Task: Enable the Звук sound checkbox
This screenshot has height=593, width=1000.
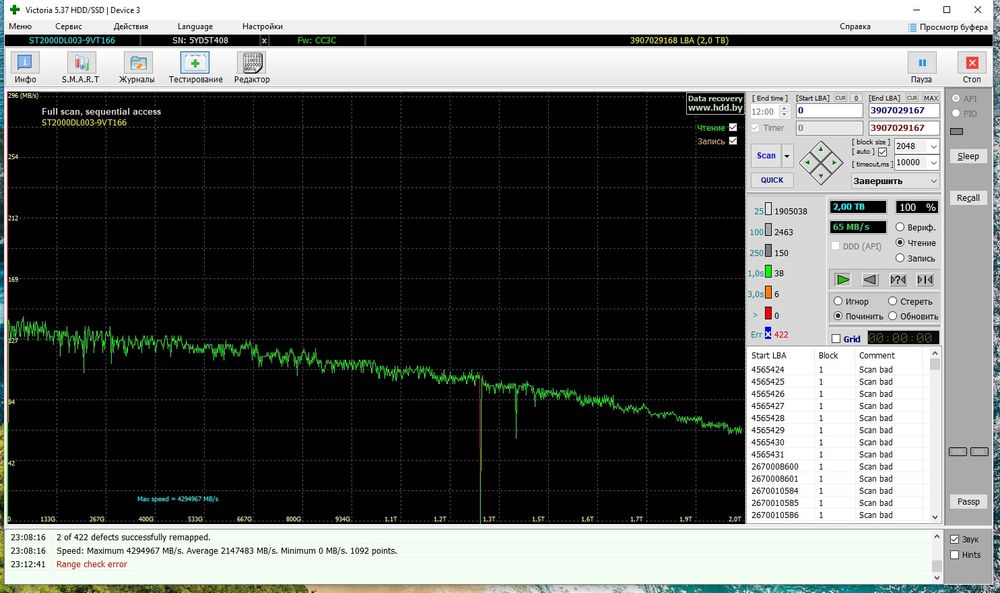Action: (x=955, y=540)
